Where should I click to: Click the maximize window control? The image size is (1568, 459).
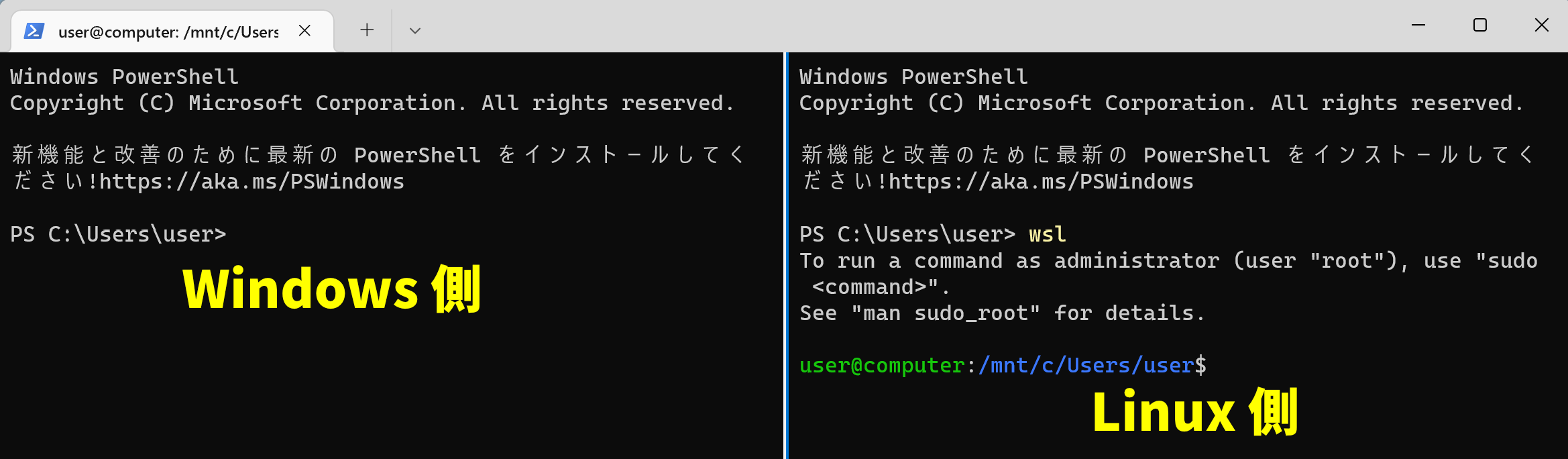click(x=1479, y=25)
